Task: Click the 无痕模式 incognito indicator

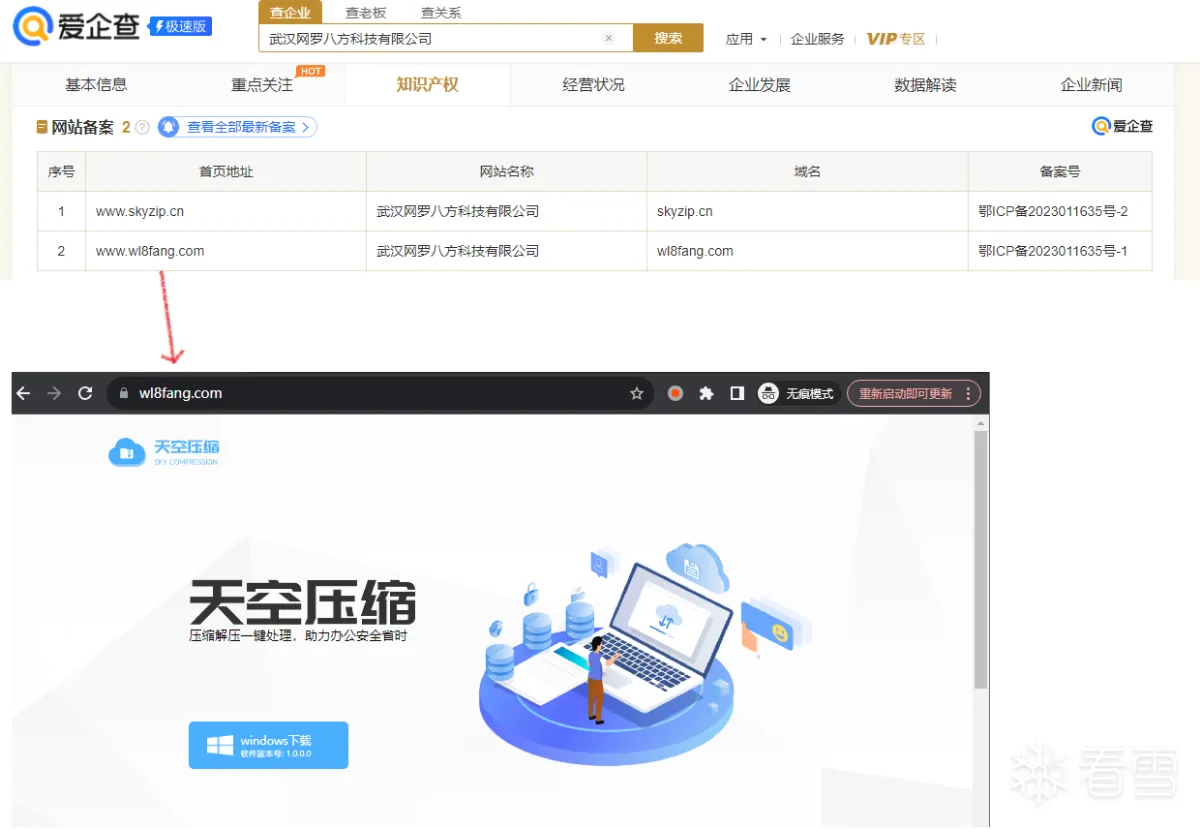Action: click(796, 394)
